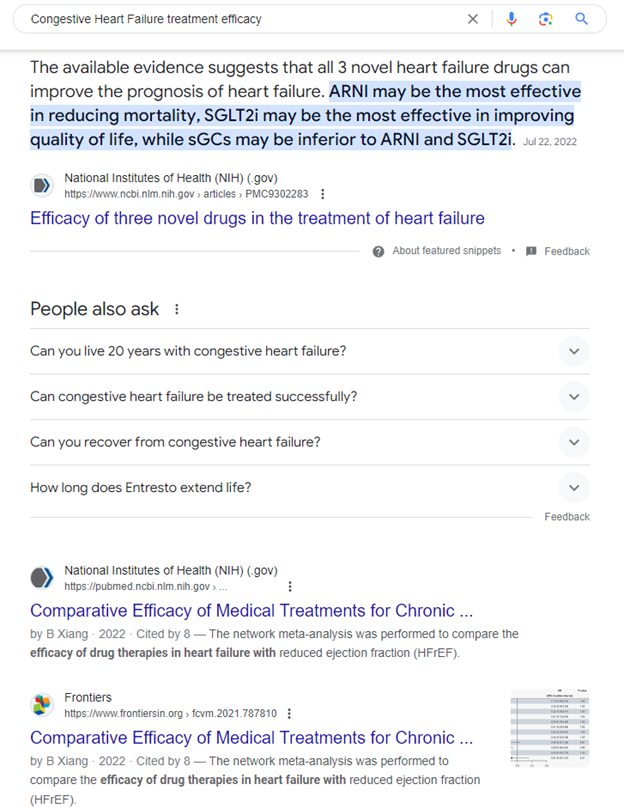Expand 'How long does Entresto extend life'
Screen dimensions: 624x811
(573, 488)
